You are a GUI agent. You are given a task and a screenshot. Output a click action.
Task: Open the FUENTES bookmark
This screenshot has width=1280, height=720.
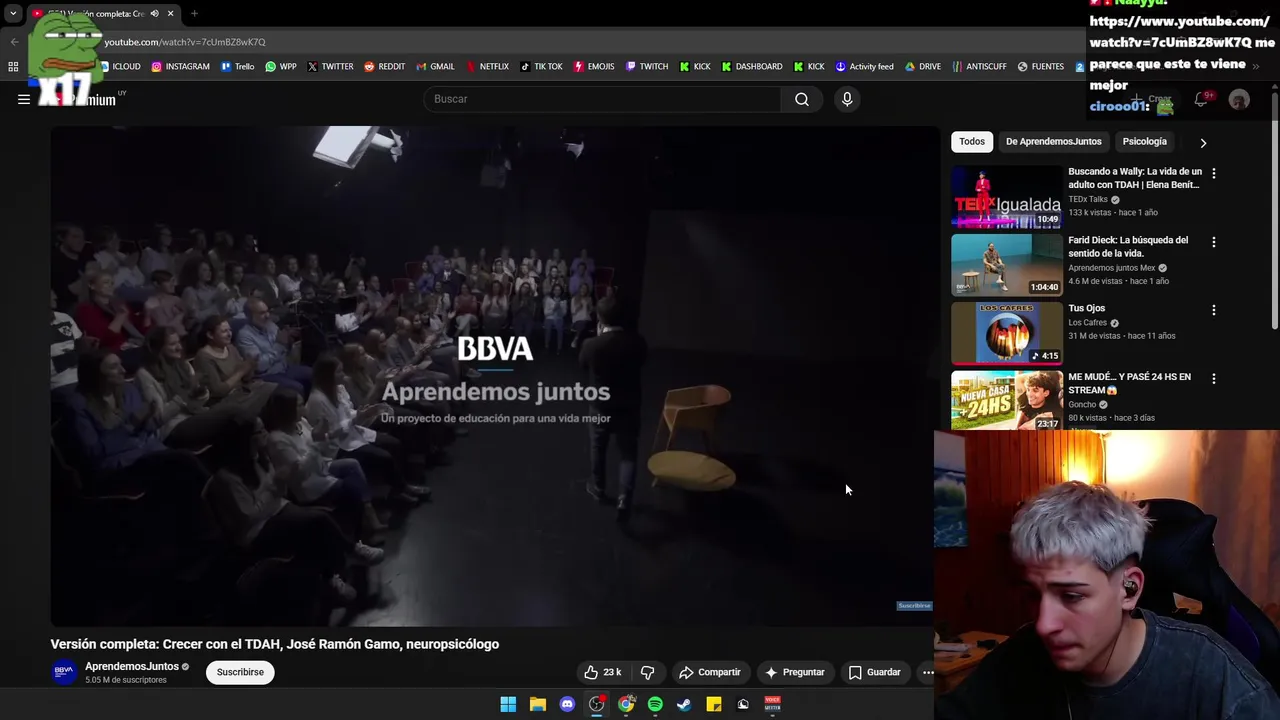pyautogui.click(x=1040, y=66)
